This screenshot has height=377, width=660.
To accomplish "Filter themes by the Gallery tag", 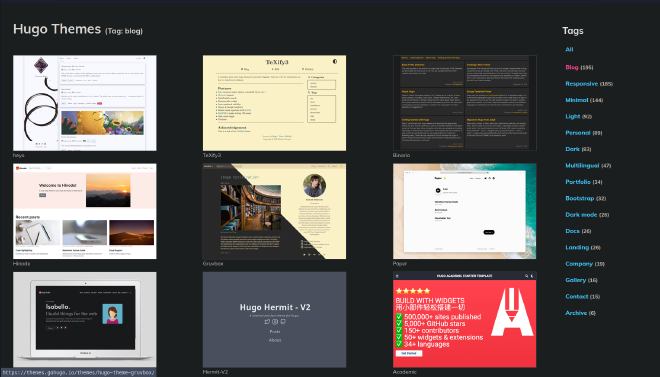I will [x=576, y=280].
